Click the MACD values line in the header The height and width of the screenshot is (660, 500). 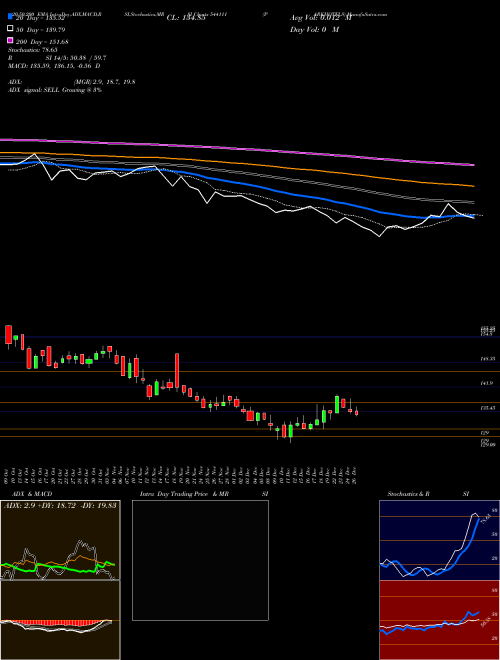pyautogui.click(x=54, y=66)
